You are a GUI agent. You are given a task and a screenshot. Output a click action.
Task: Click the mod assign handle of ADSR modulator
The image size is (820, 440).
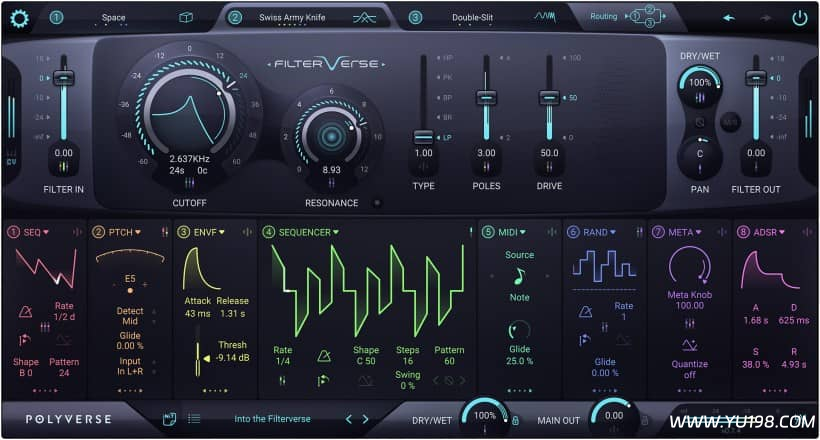click(x=807, y=232)
